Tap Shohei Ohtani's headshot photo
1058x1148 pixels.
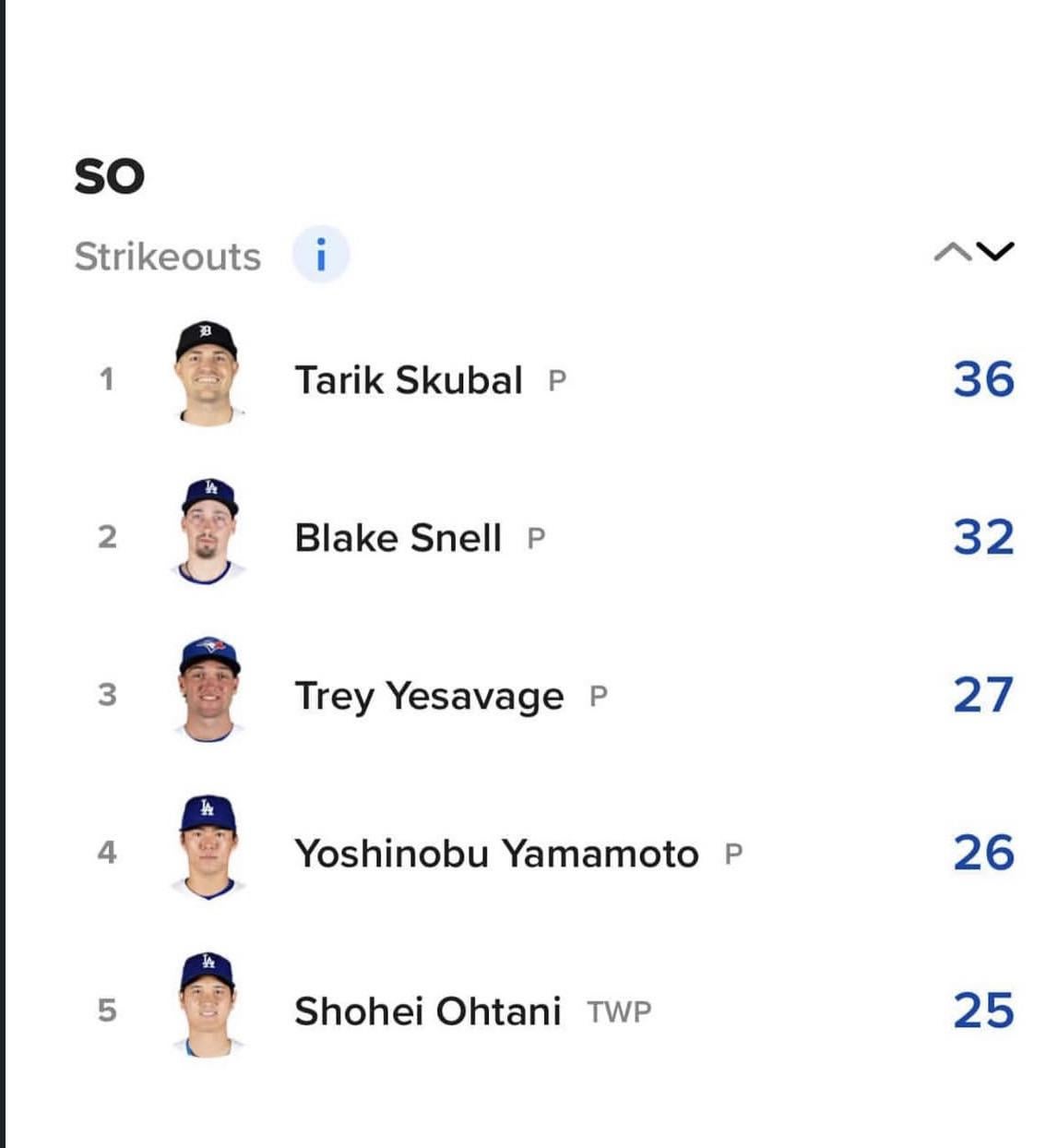click(208, 1005)
